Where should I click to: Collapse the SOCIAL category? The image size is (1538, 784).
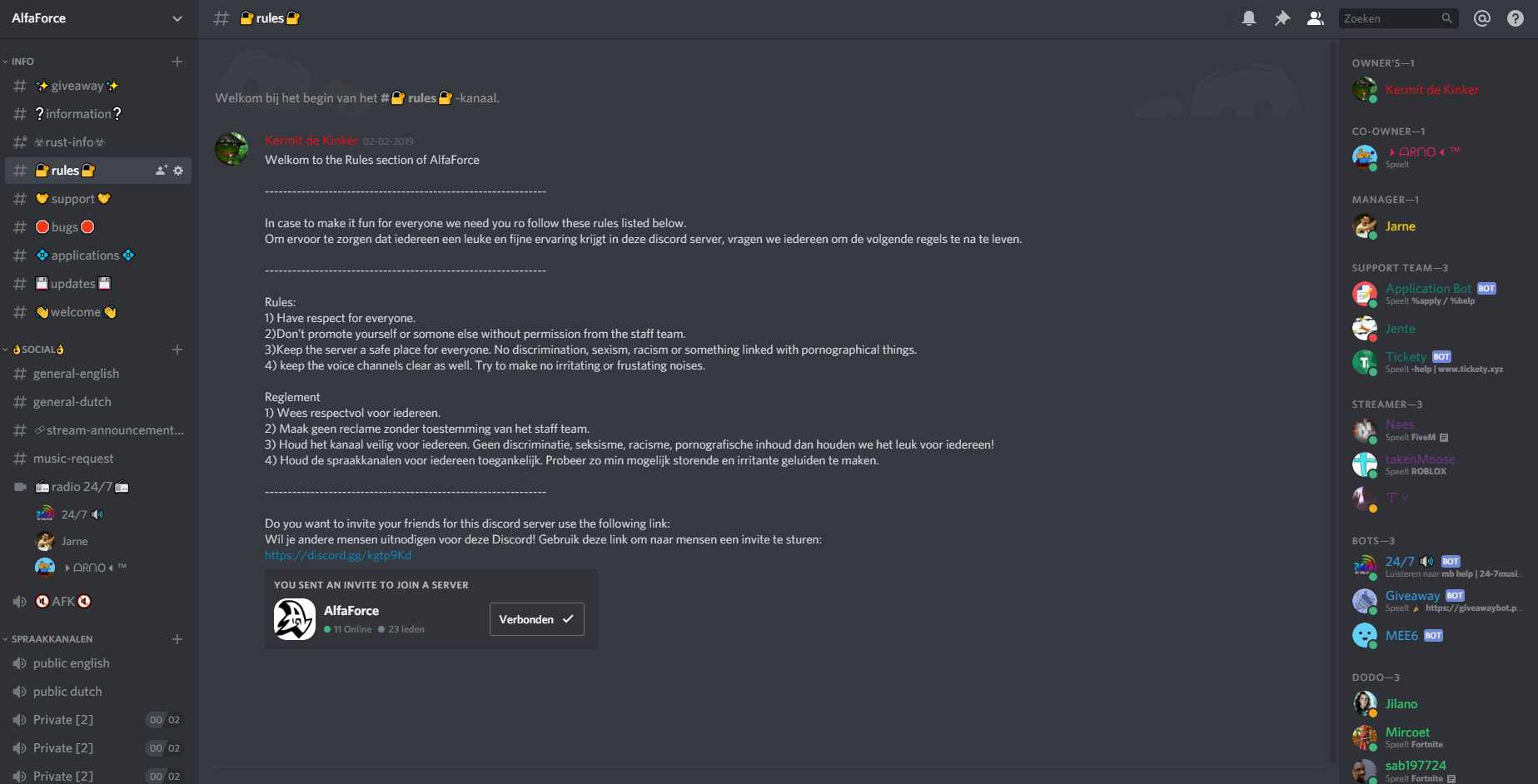point(37,350)
